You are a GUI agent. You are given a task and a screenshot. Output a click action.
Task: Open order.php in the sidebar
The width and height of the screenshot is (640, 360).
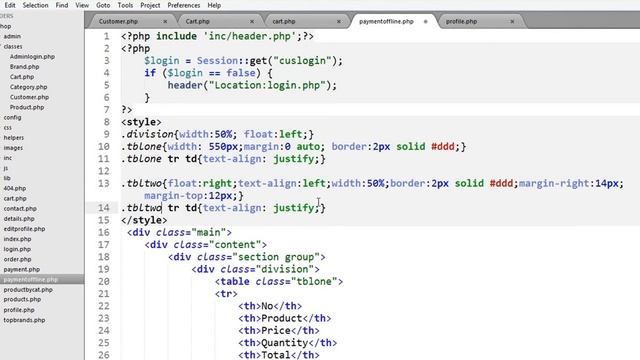tap(18, 259)
